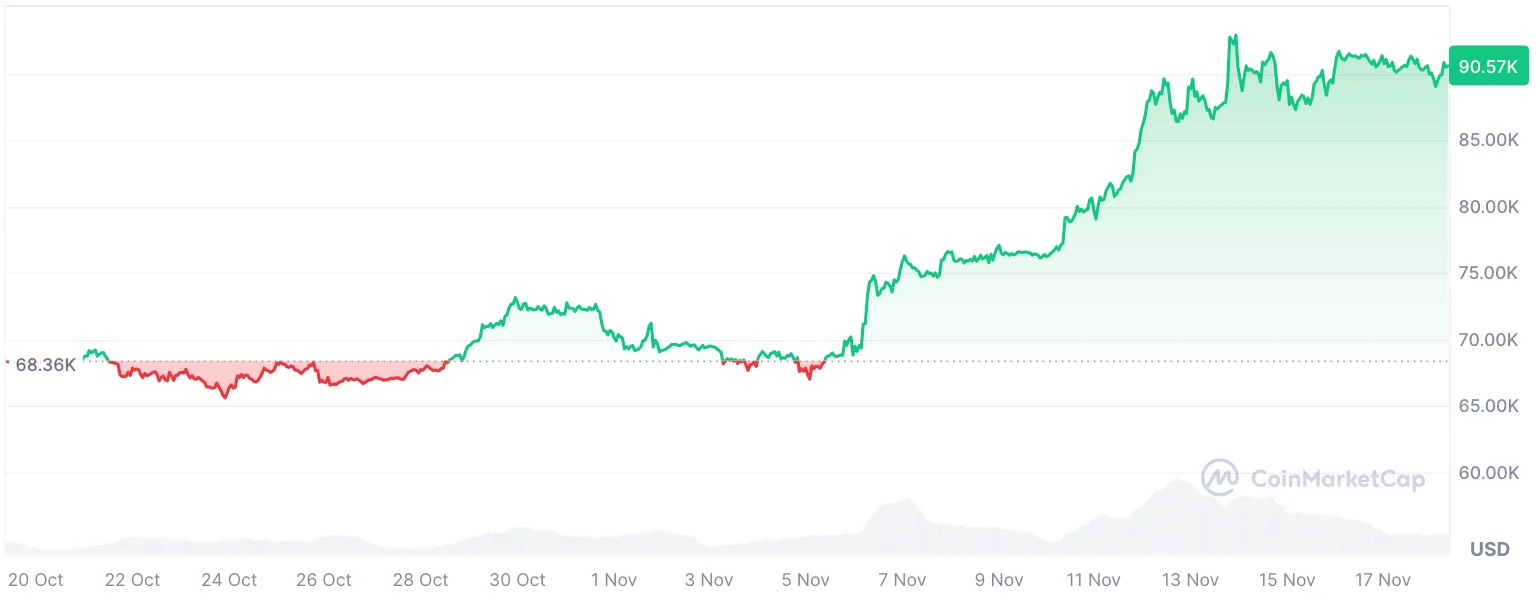Click the green 90.57K current price badge
Image resolution: width=1540 pixels, height=610 pixels.
(x=1488, y=68)
